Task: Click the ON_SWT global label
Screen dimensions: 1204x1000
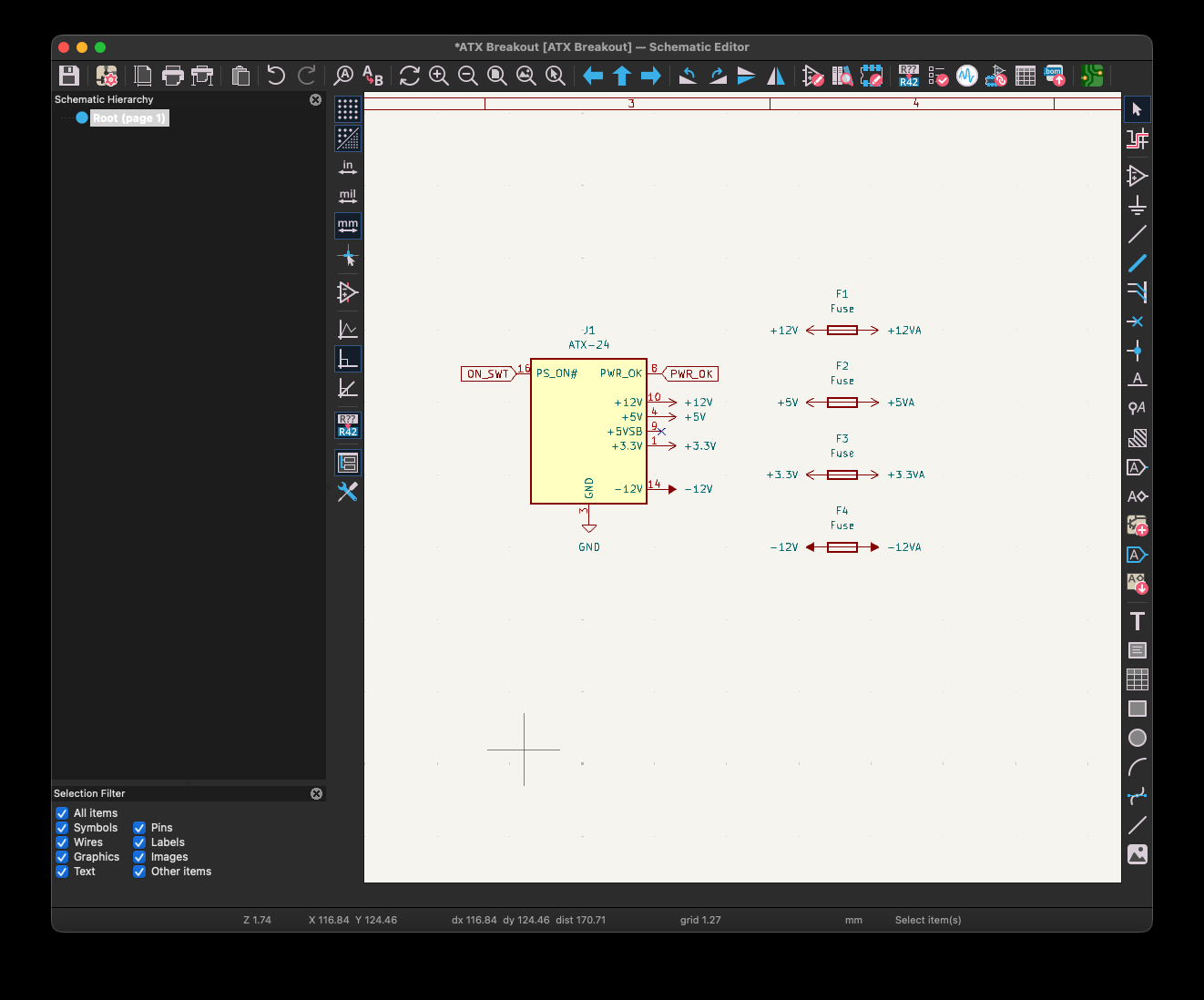Action: pyautogui.click(x=487, y=374)
